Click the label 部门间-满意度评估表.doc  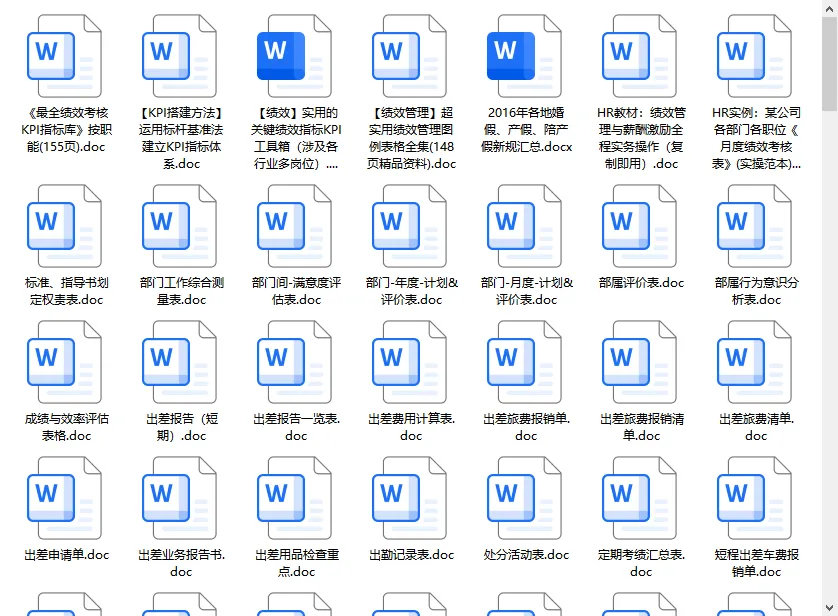click(x=297, y=291)
